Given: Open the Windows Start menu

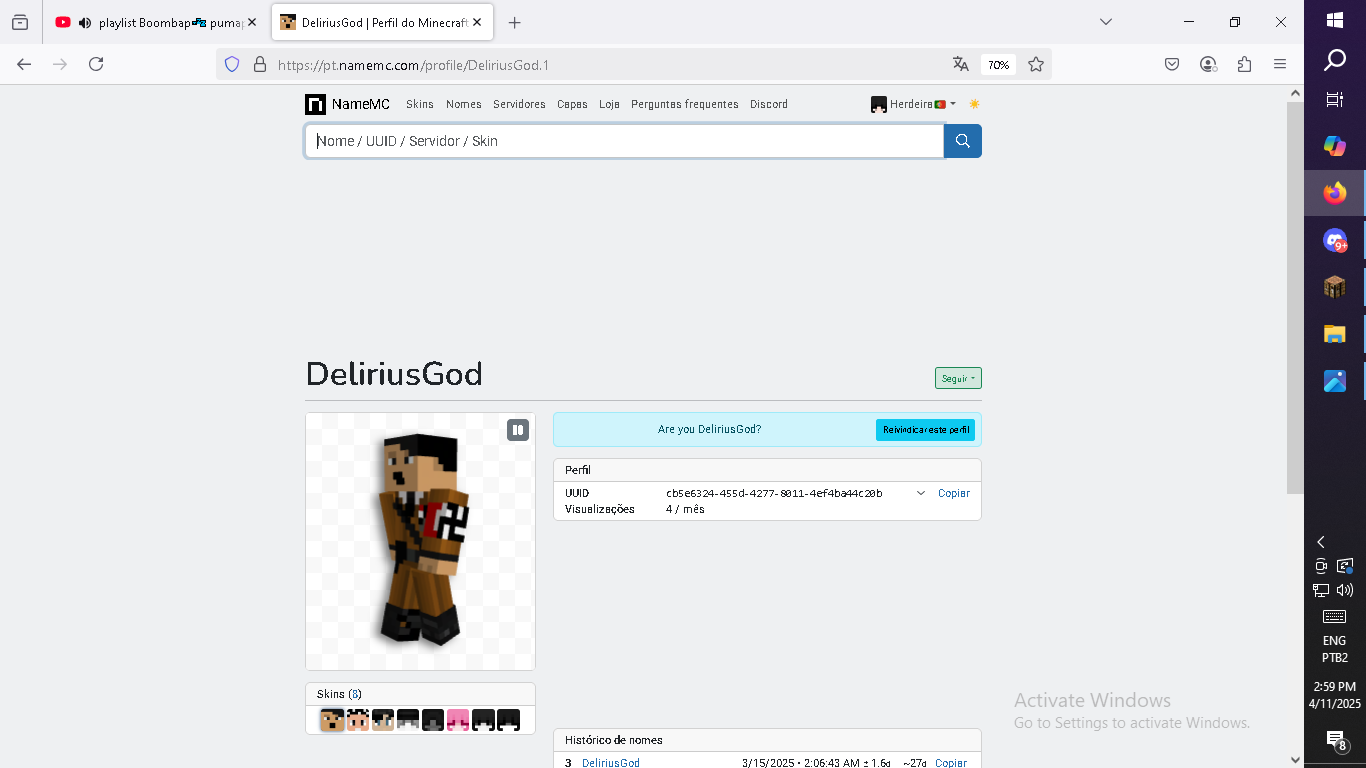Looking at the screenshot, I should pyautogui.click(x=1335, y=20).
